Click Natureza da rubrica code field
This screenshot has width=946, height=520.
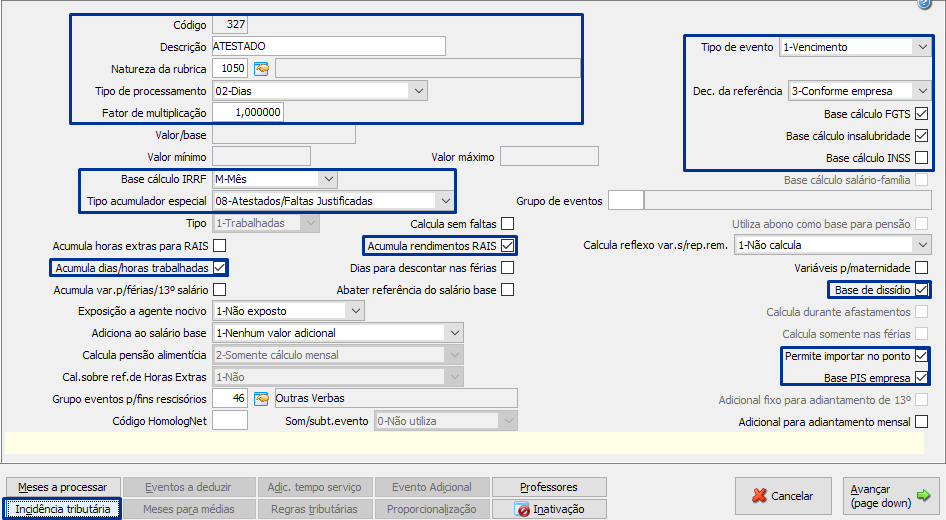click(x=230, y=69)
